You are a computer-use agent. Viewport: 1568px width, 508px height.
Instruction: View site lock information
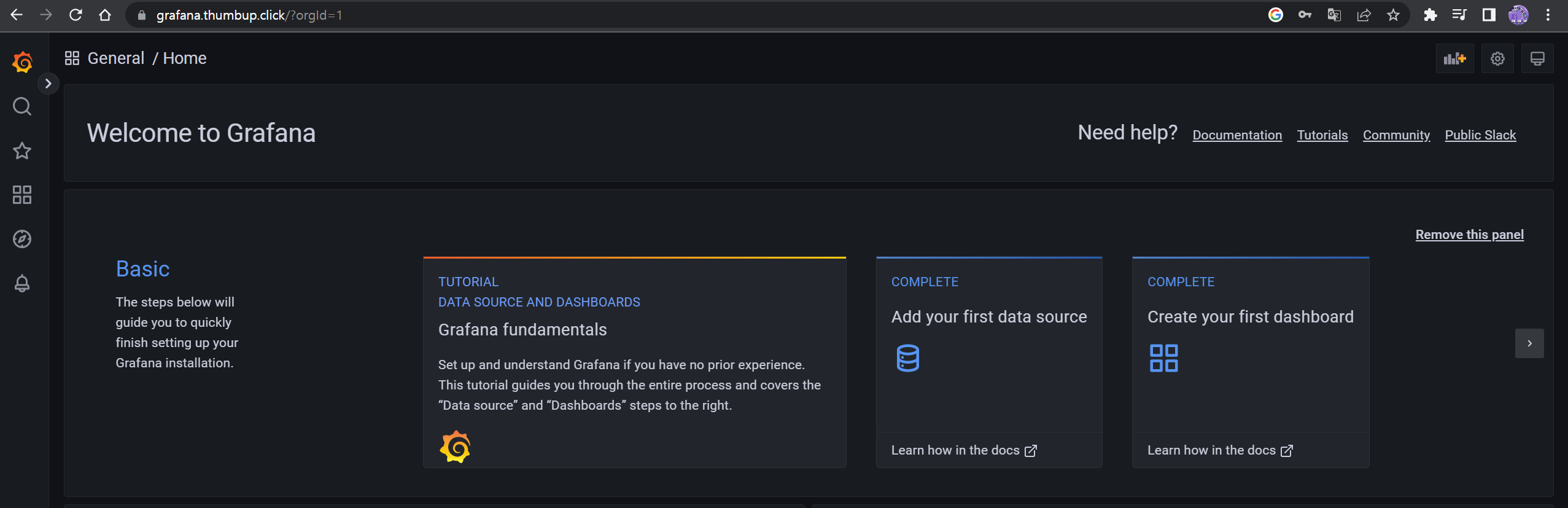click(x=142, y=15)
